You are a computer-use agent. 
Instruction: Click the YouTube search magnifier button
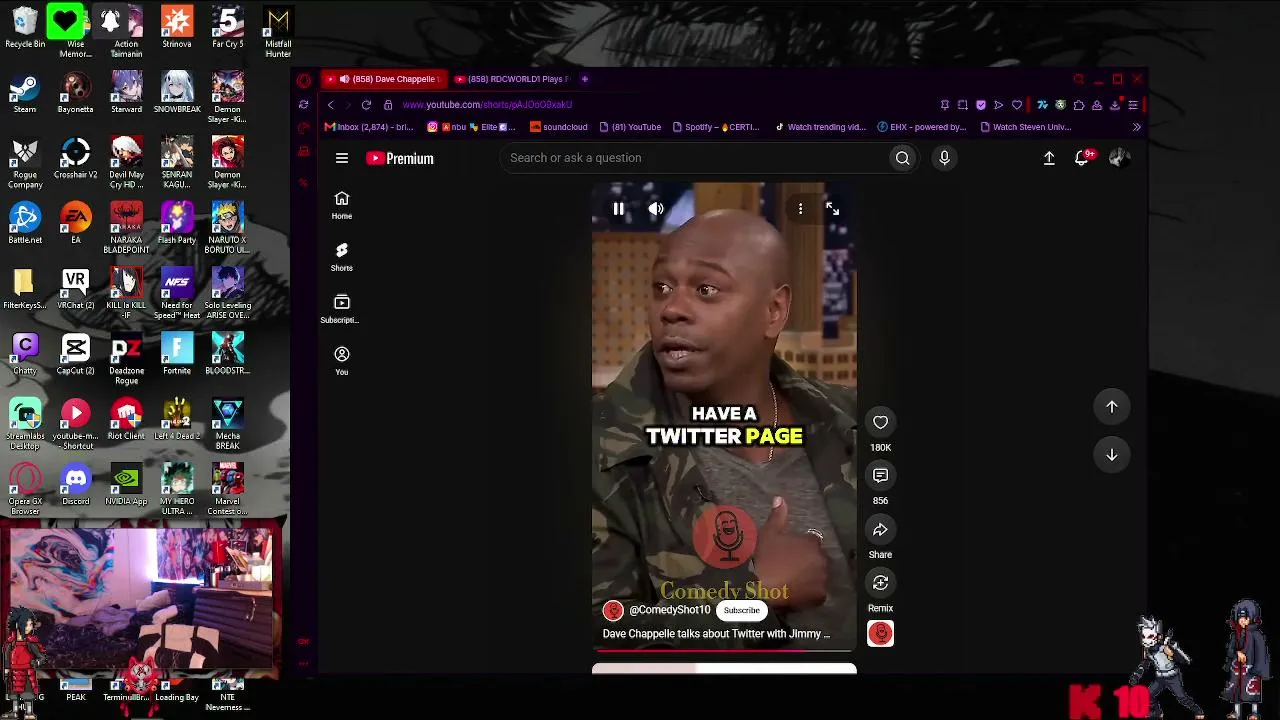point(902,158)
